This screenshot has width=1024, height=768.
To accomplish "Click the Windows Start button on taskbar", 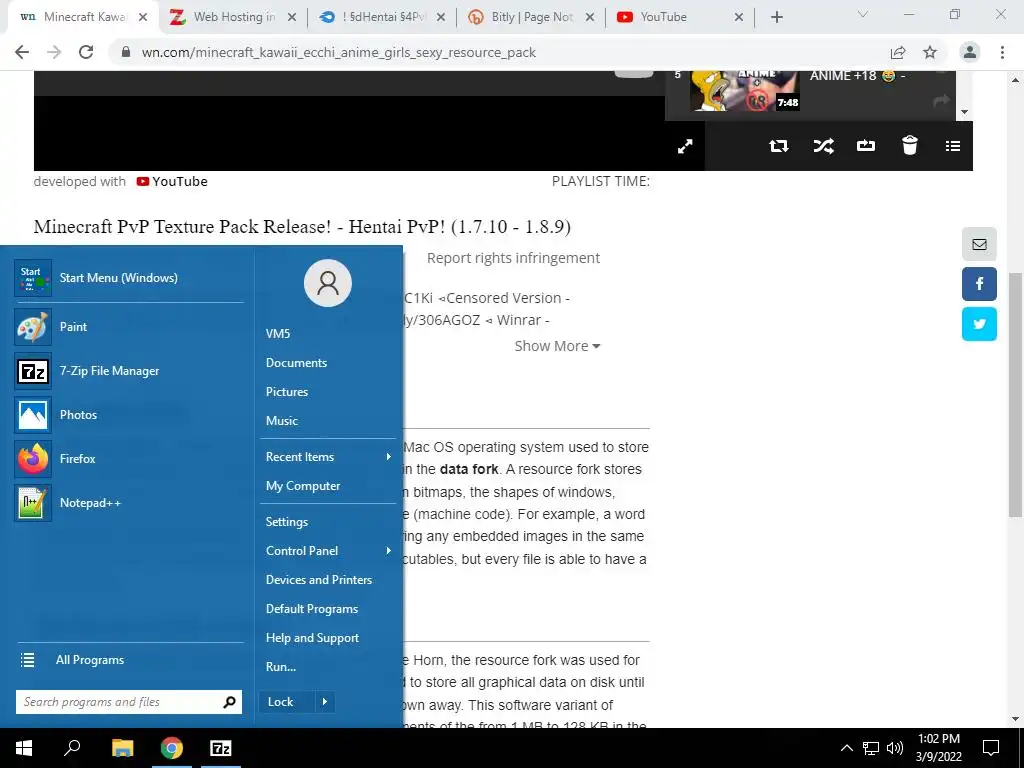I will point(24,748).
